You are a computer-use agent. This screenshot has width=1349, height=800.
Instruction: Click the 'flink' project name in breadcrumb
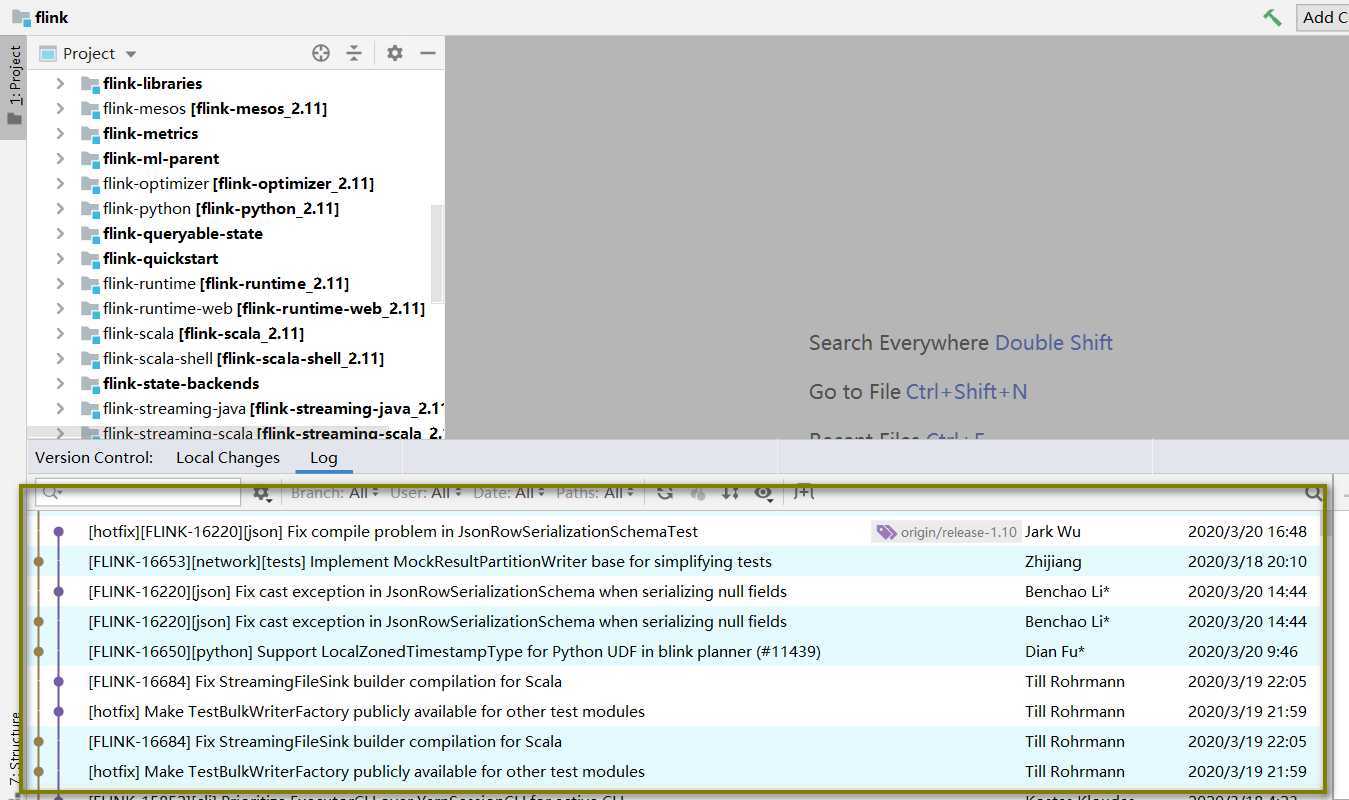[x=52, y=17]
